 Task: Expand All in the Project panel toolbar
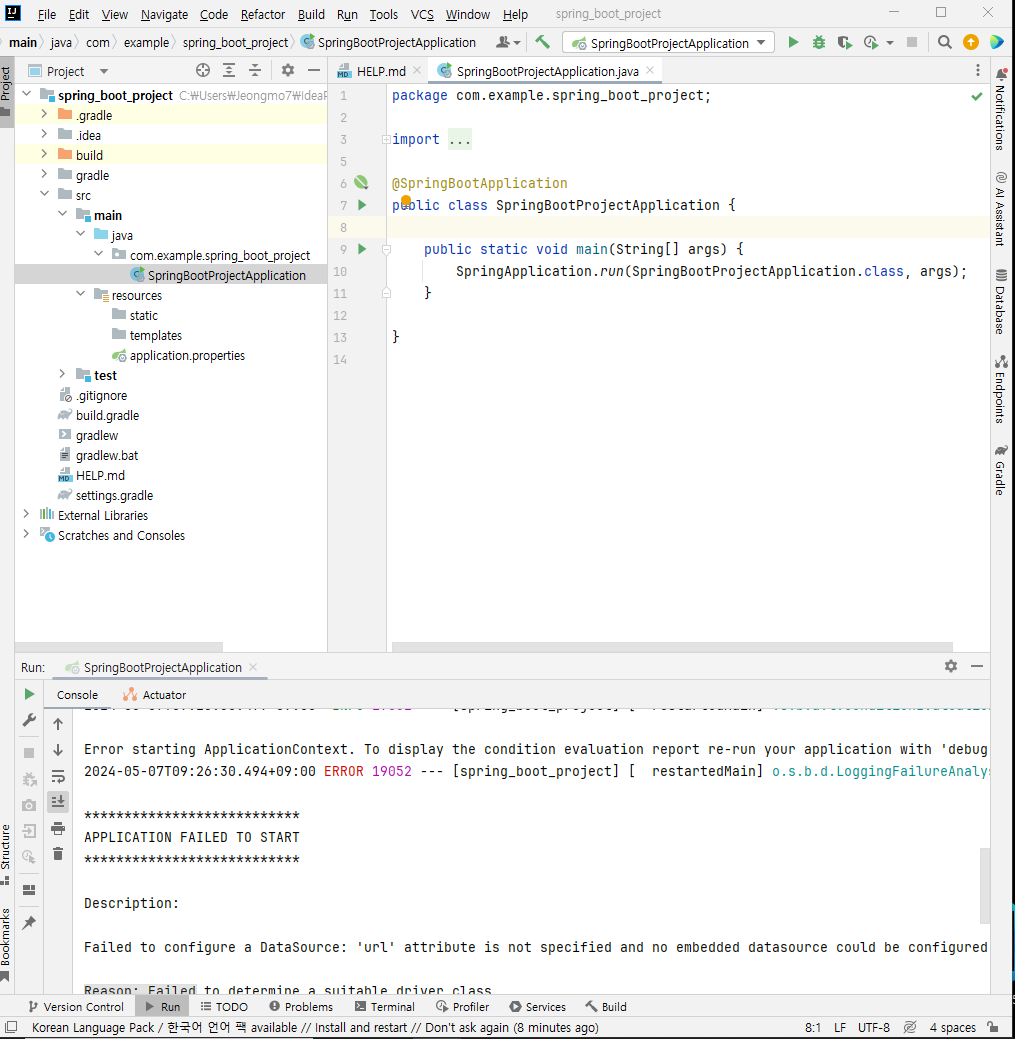[229, 70]
